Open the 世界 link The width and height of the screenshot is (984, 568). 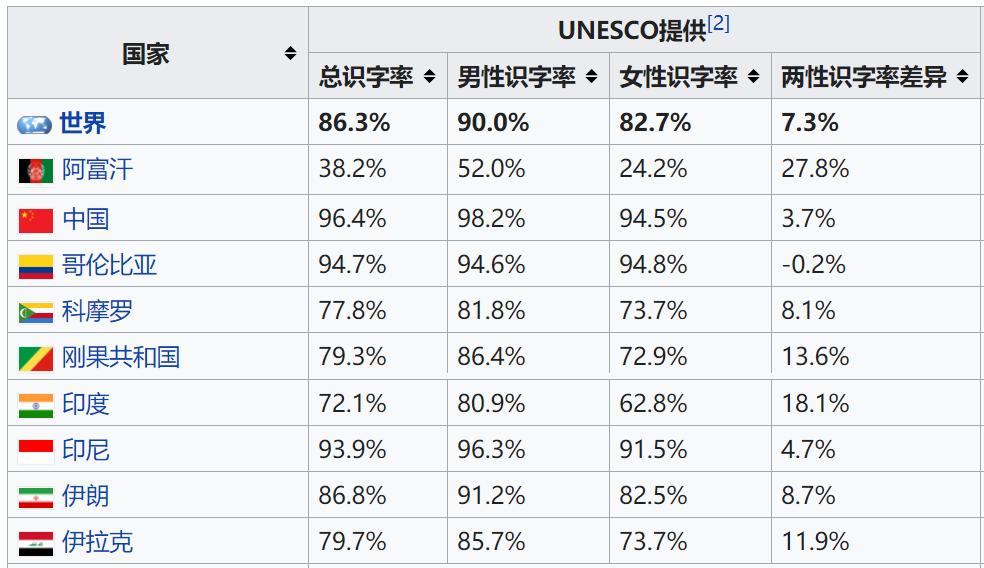click(83, 123)
